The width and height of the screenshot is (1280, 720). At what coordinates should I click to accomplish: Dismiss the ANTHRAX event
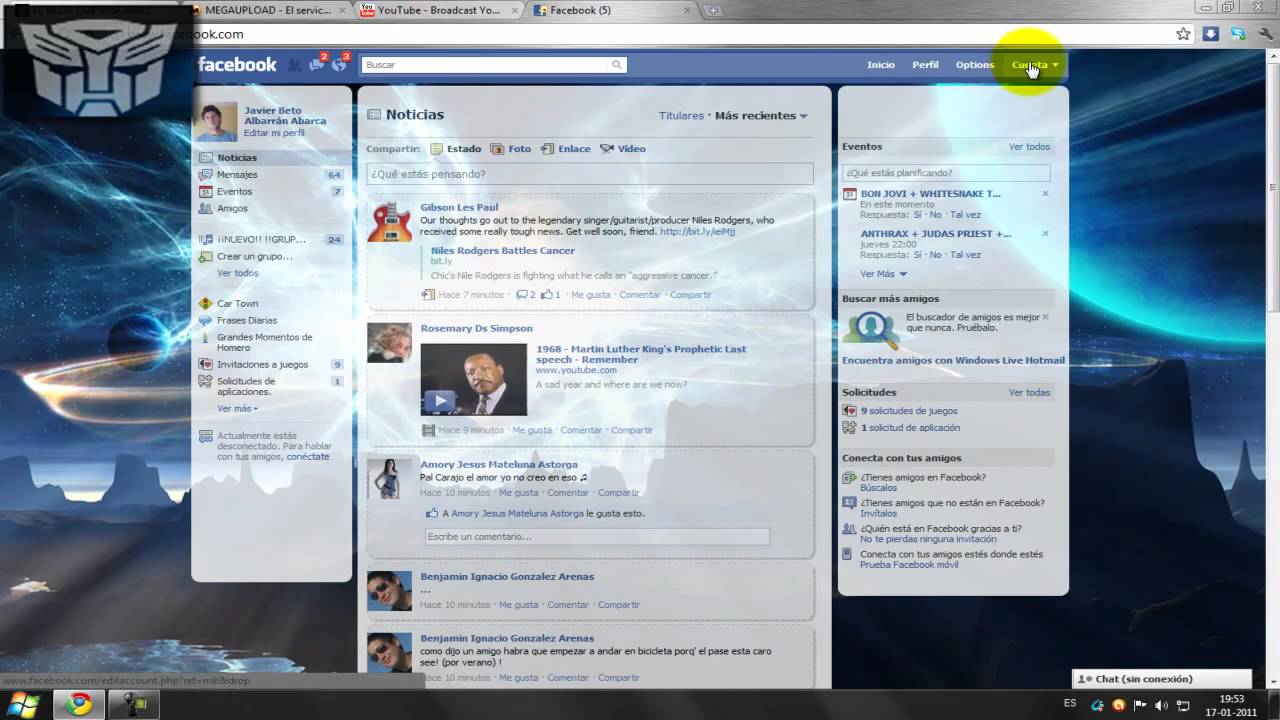(1045, 233)
